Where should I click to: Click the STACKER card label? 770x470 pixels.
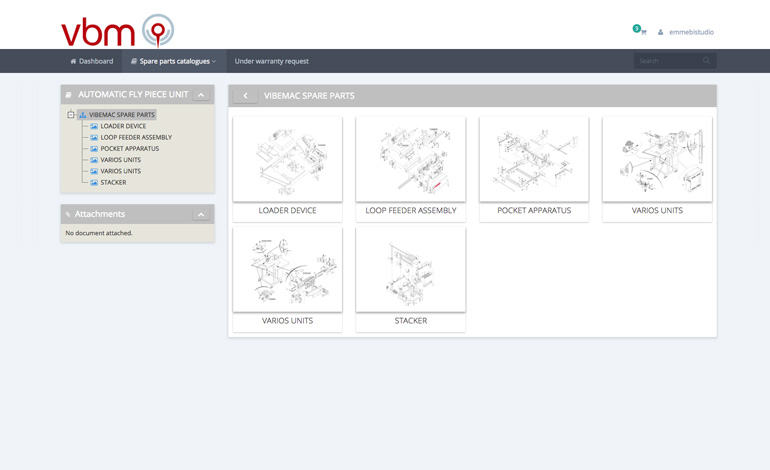point(411,321)
